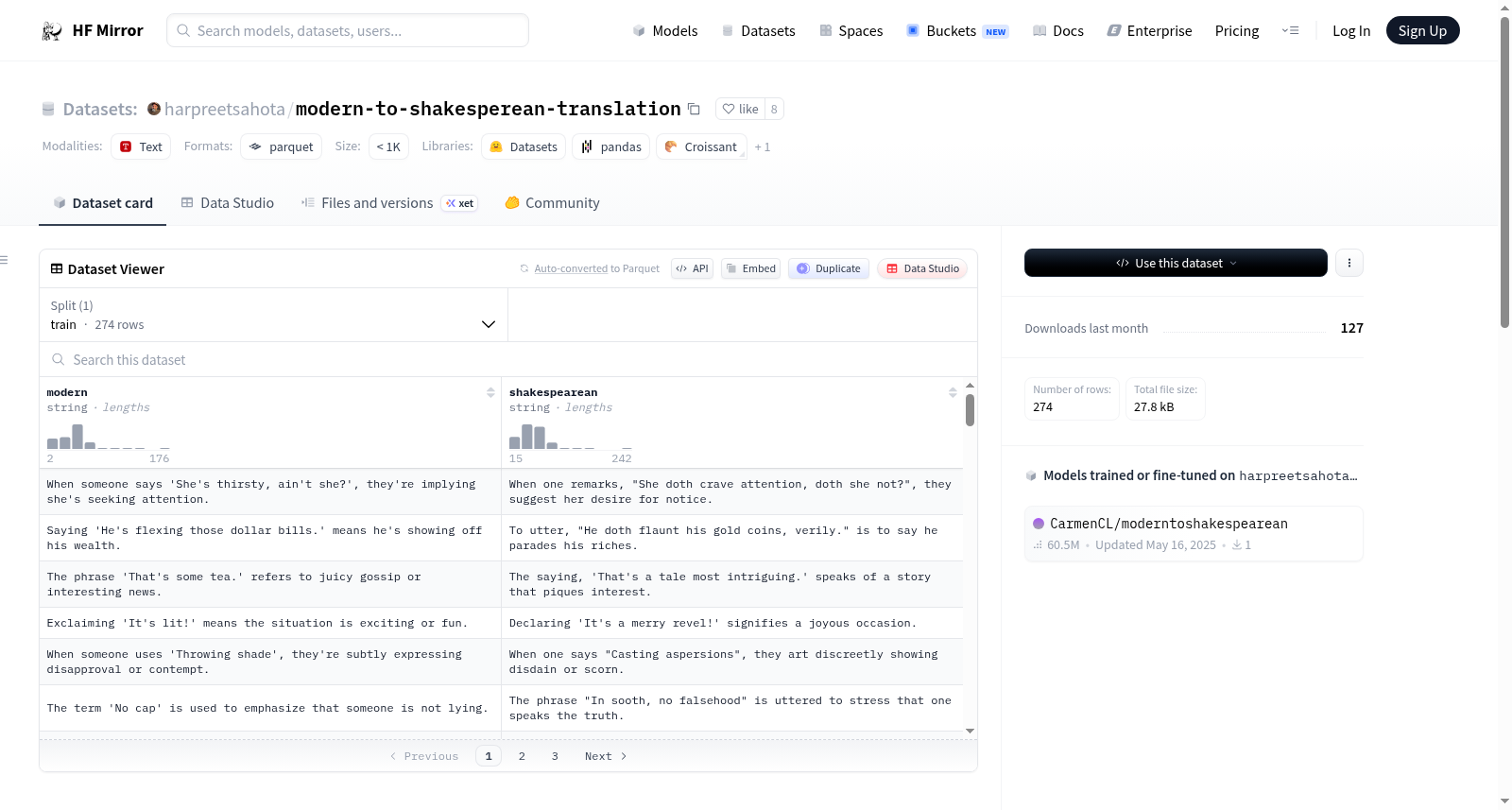Click the harpreetsahota avatar icon
Screen dimensions: 1512x810
tap(154, 109)
